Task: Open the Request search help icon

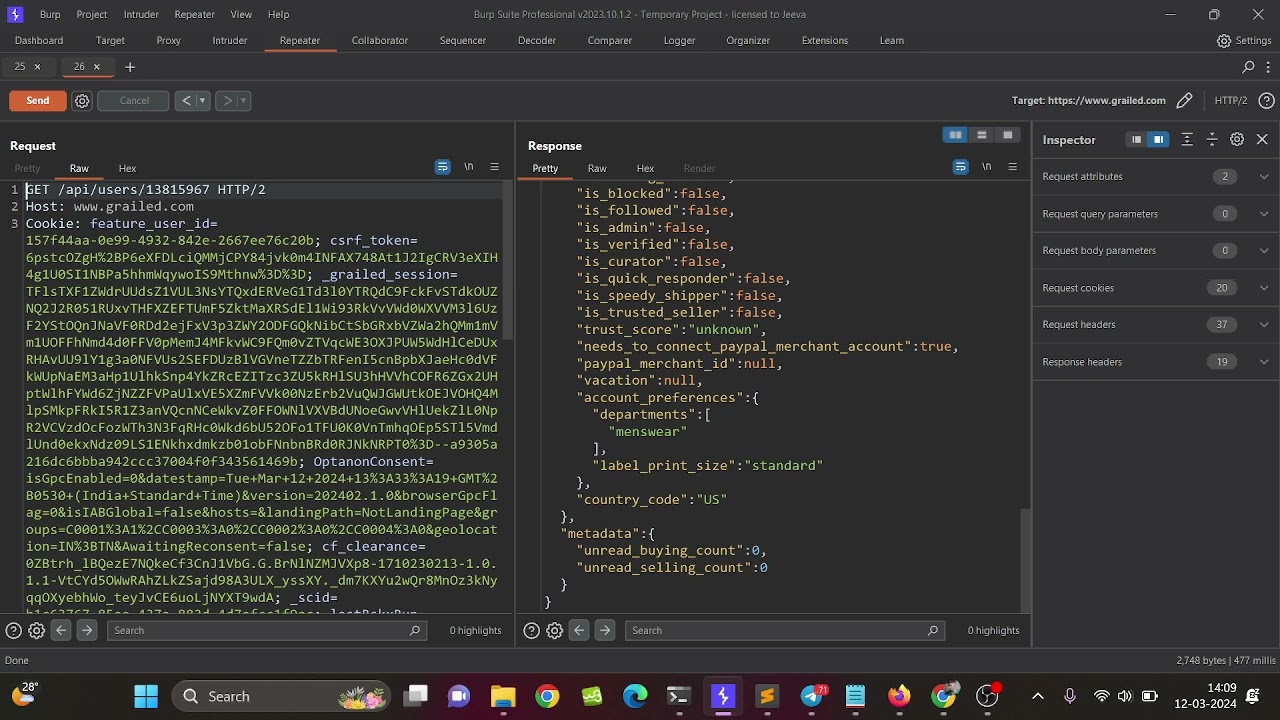Action: point(14,630)
